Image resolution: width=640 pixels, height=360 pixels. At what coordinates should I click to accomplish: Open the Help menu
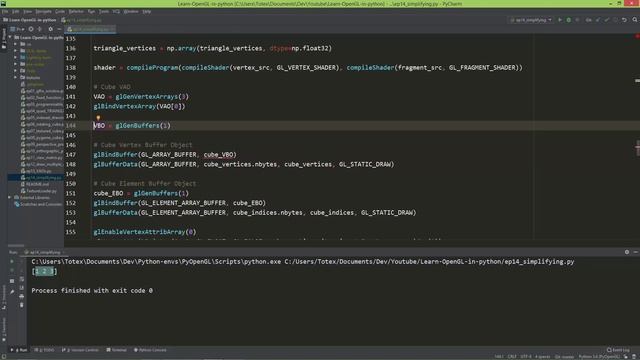point(147,11)
